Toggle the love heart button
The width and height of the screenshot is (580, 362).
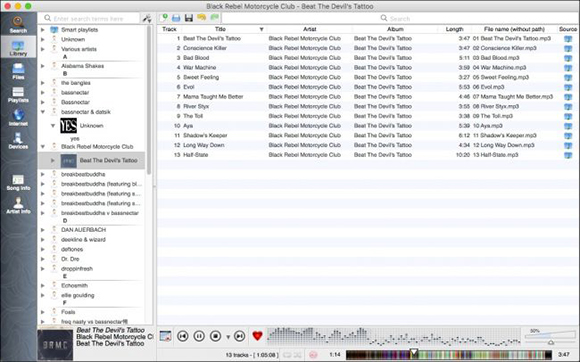pos(257,336)
